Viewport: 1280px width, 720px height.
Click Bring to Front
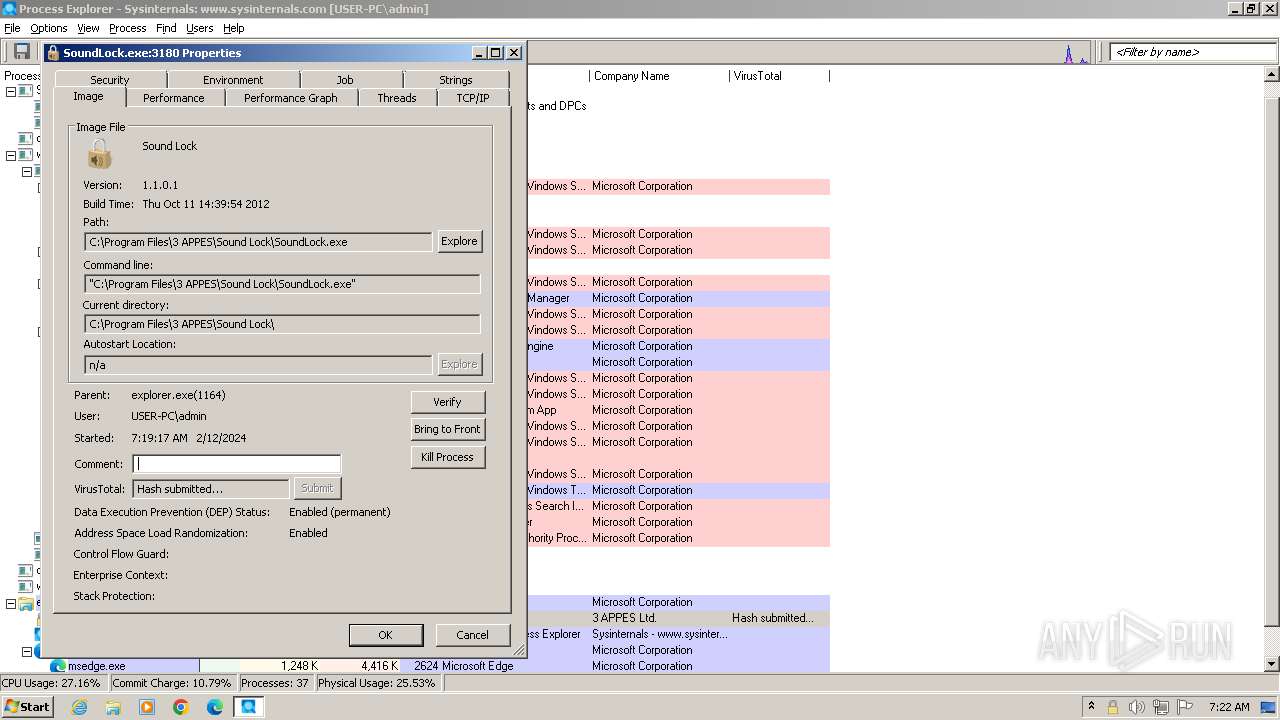(448, 429)
